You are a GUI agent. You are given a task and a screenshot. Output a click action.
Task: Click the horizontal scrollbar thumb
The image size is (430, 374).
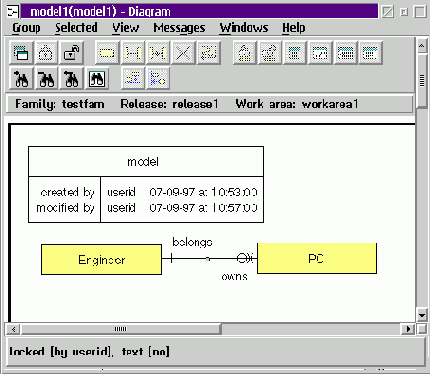click(x=121, y=329)
